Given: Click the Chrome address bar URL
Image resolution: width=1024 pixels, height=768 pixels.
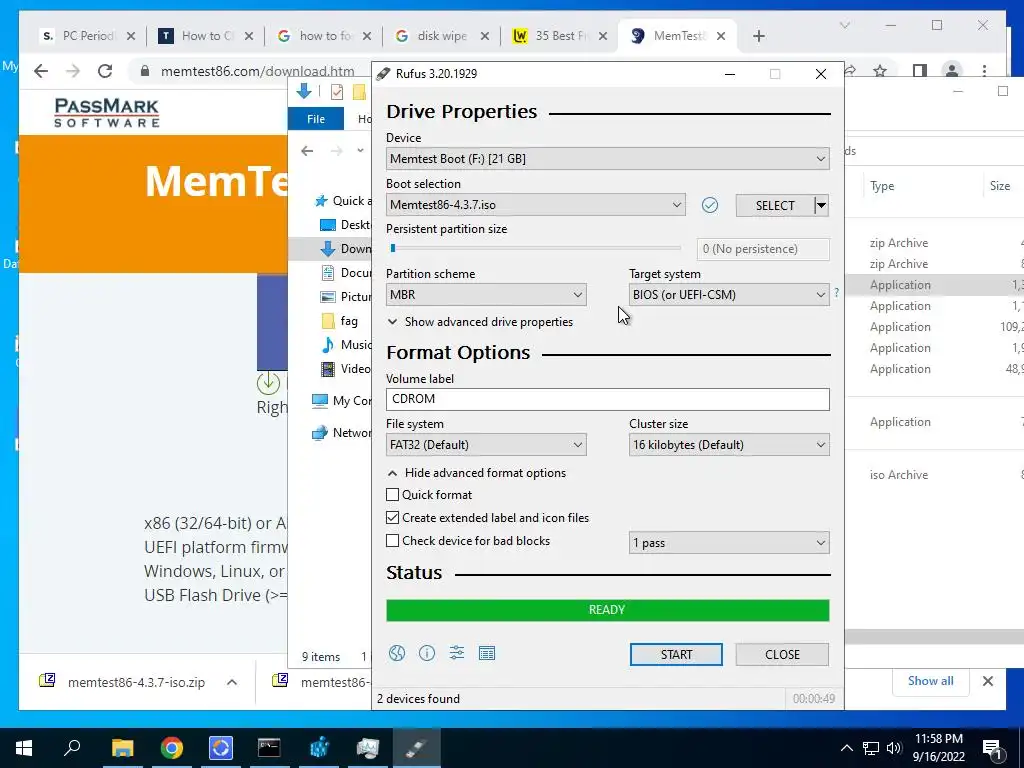Looking at the screenshot, I should pyautogui.click(x=257, y=71).
